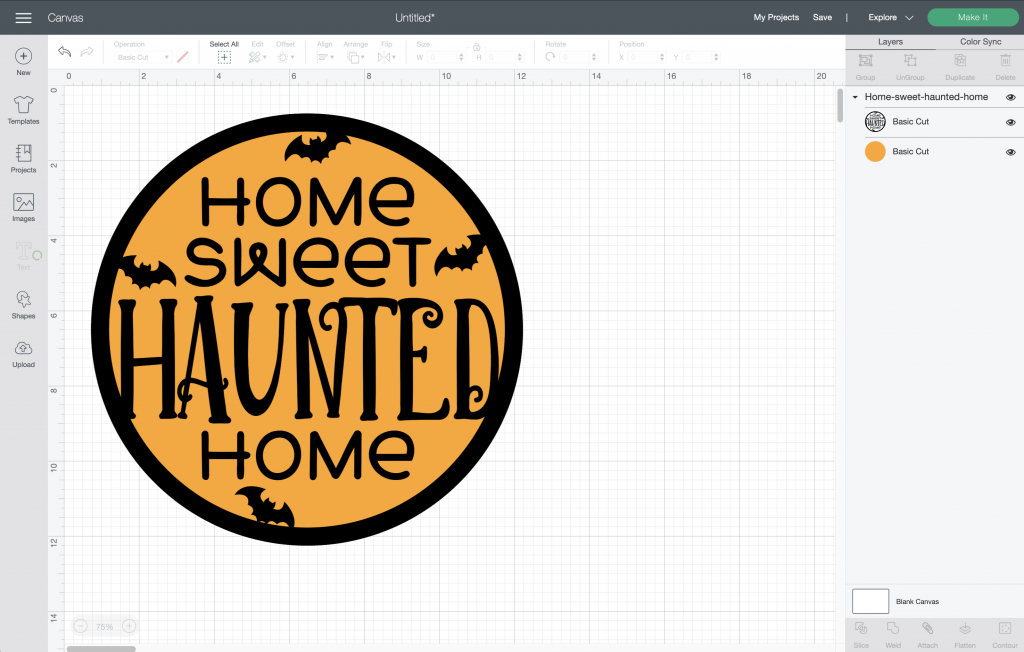Open the hamburger main menu
The height and width of the screenshot is (652, 1024).
[24, 18]
